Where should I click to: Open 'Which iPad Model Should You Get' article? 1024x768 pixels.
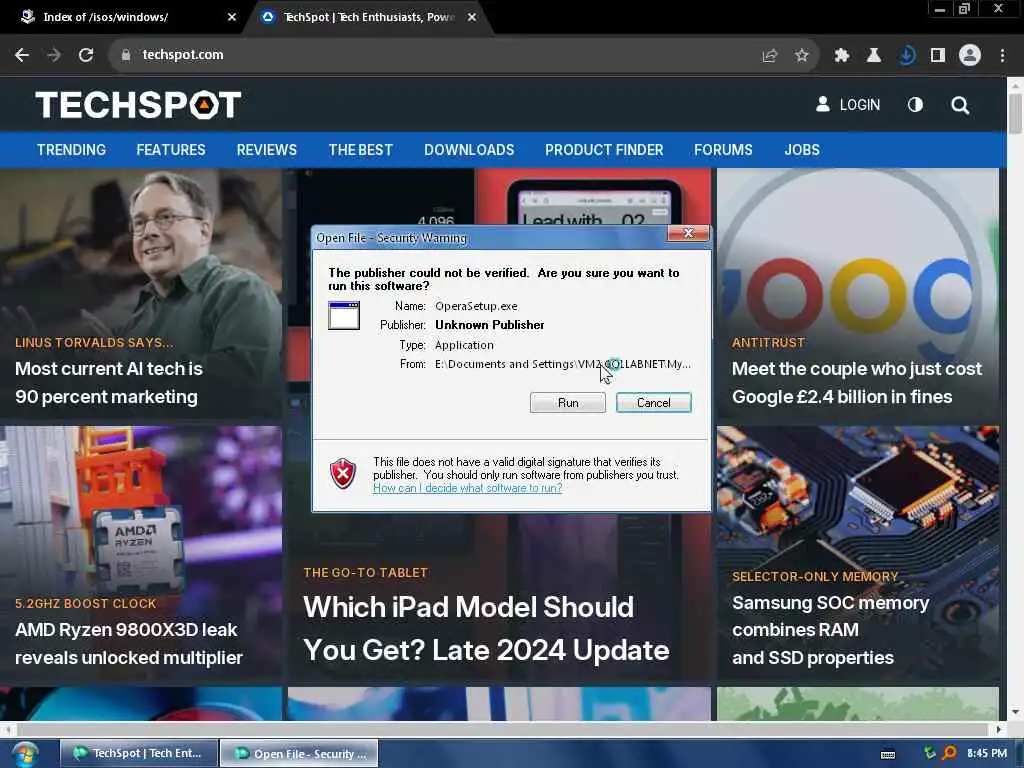486,628
